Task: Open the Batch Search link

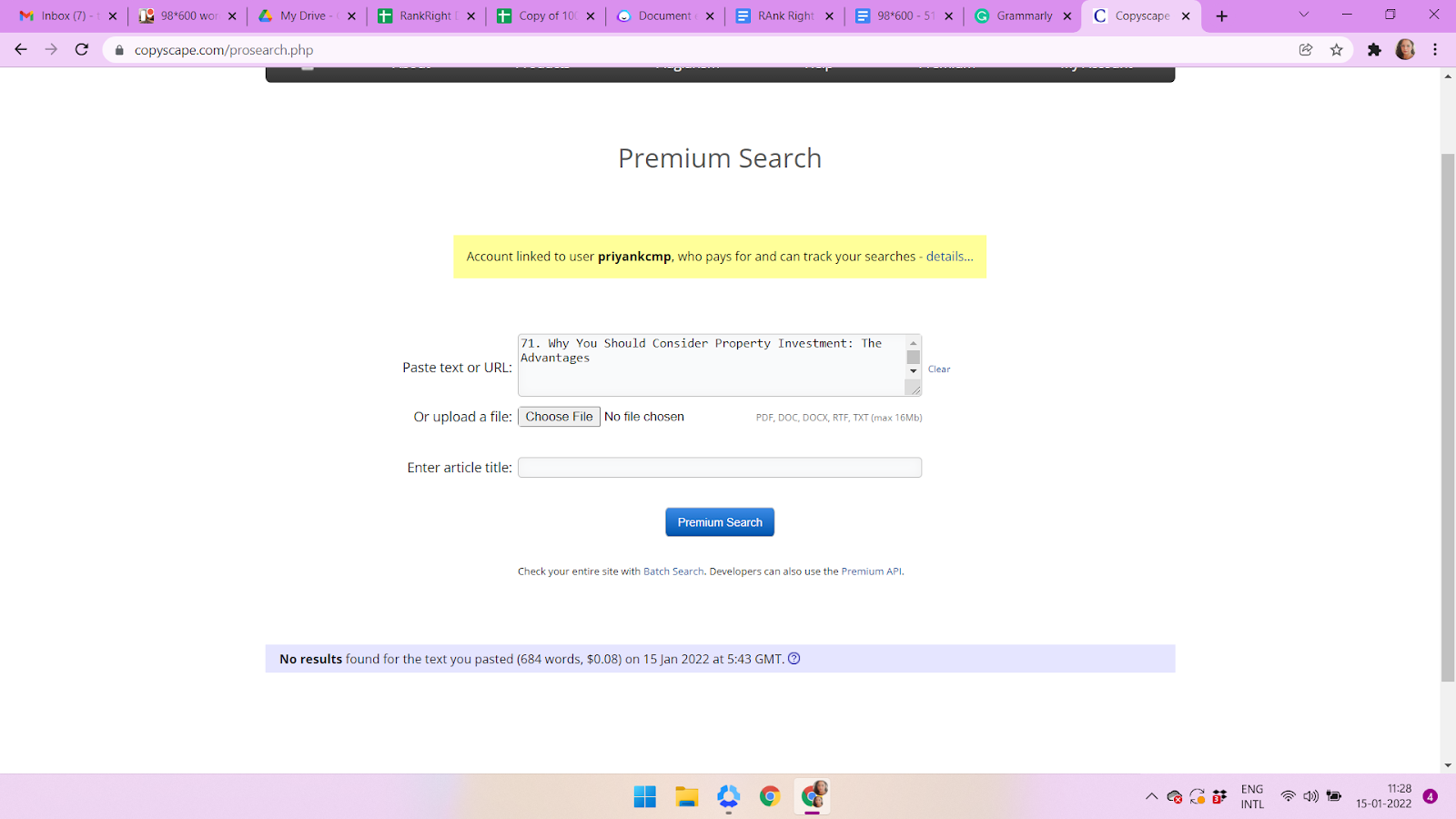Action: [673, 571]
